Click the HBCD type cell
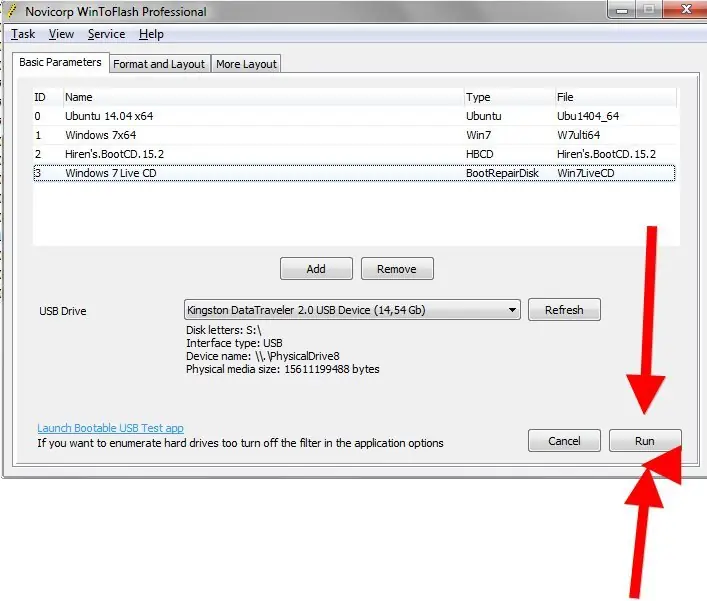 [480, 154]
